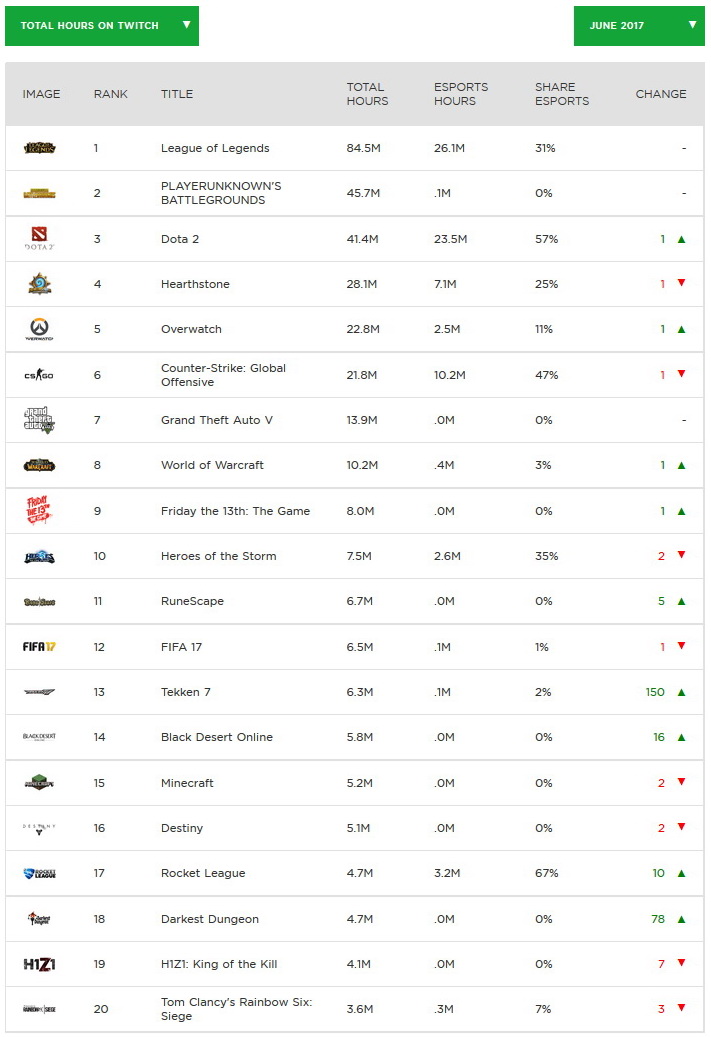Sort by the Esports Hours column header
The width and height of the screenshot is (711, 1037).
(461, 94)
